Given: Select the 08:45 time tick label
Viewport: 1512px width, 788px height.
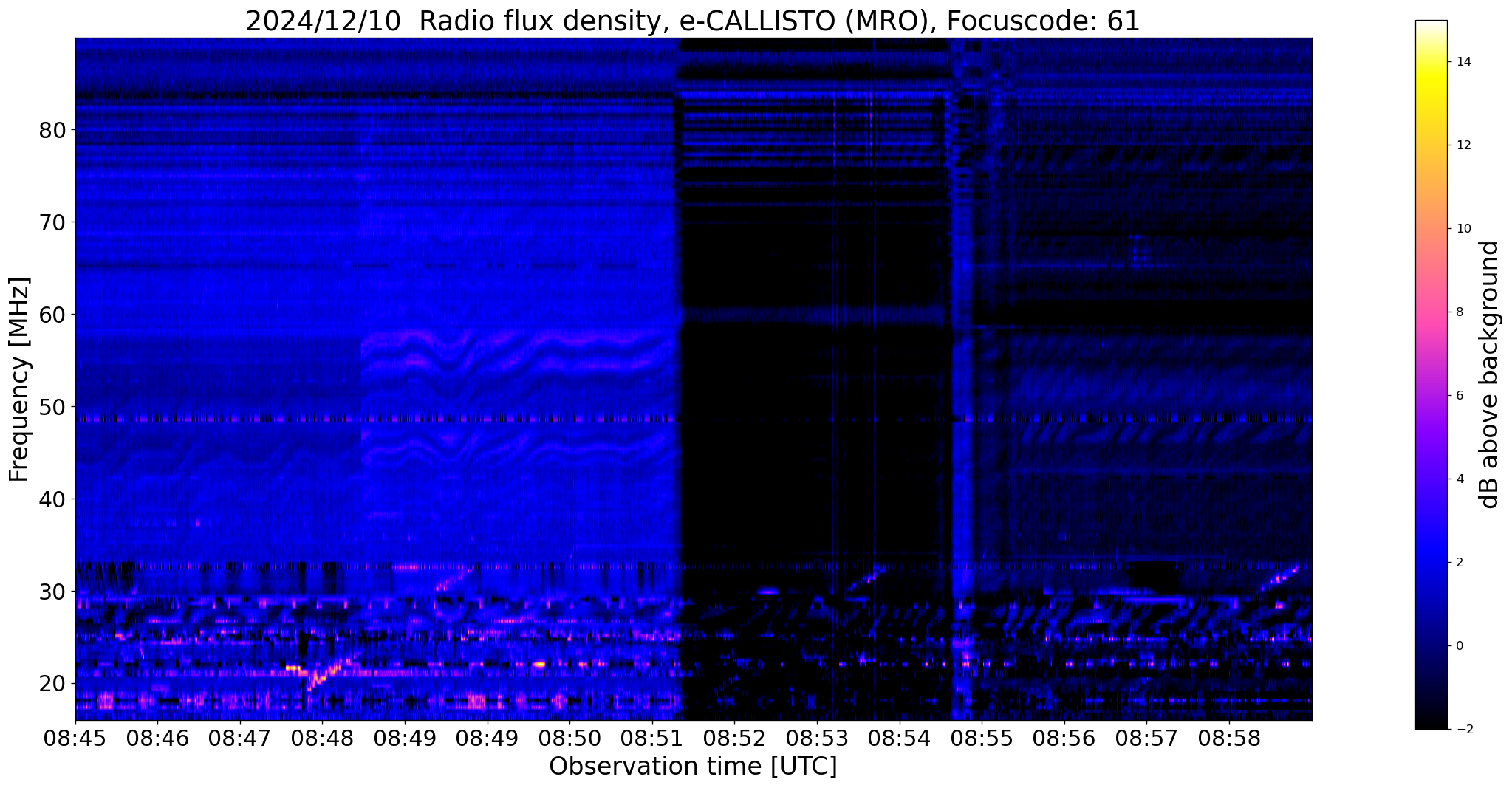Looking at the screenshot, I should [x=75, y=737].
